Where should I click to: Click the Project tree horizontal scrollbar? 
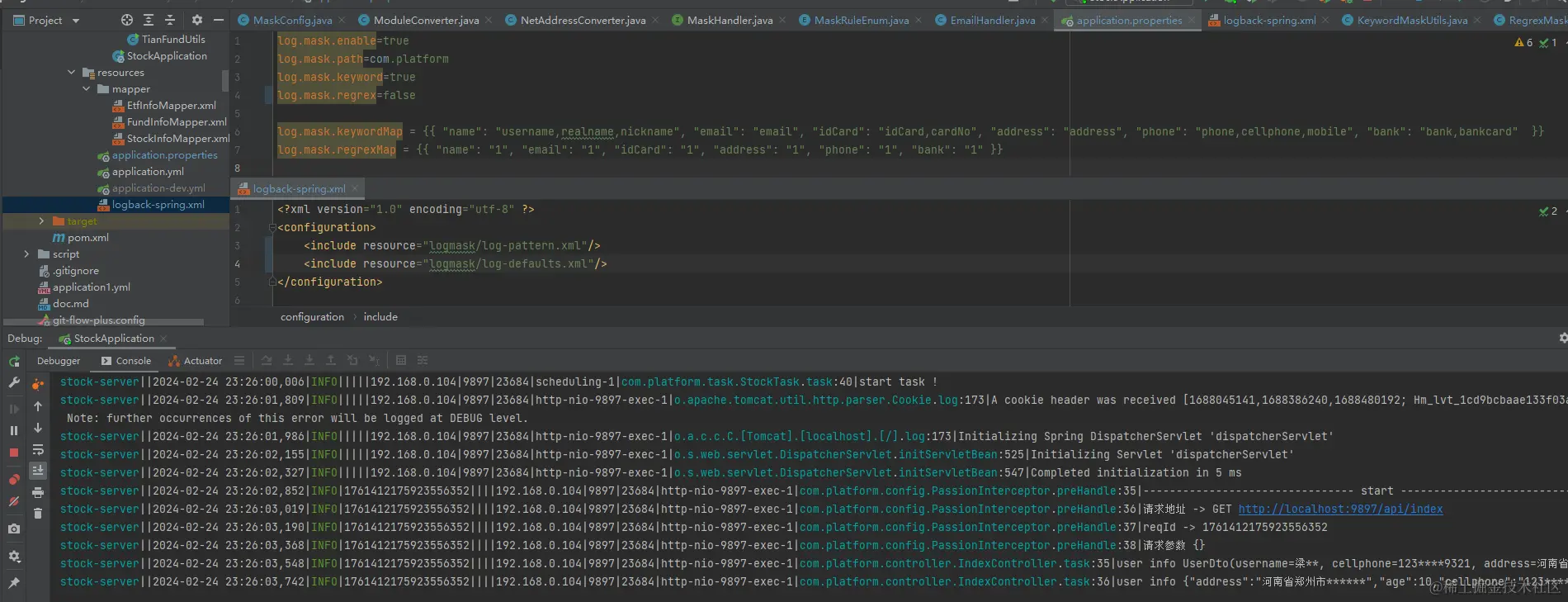pos(103,322)
